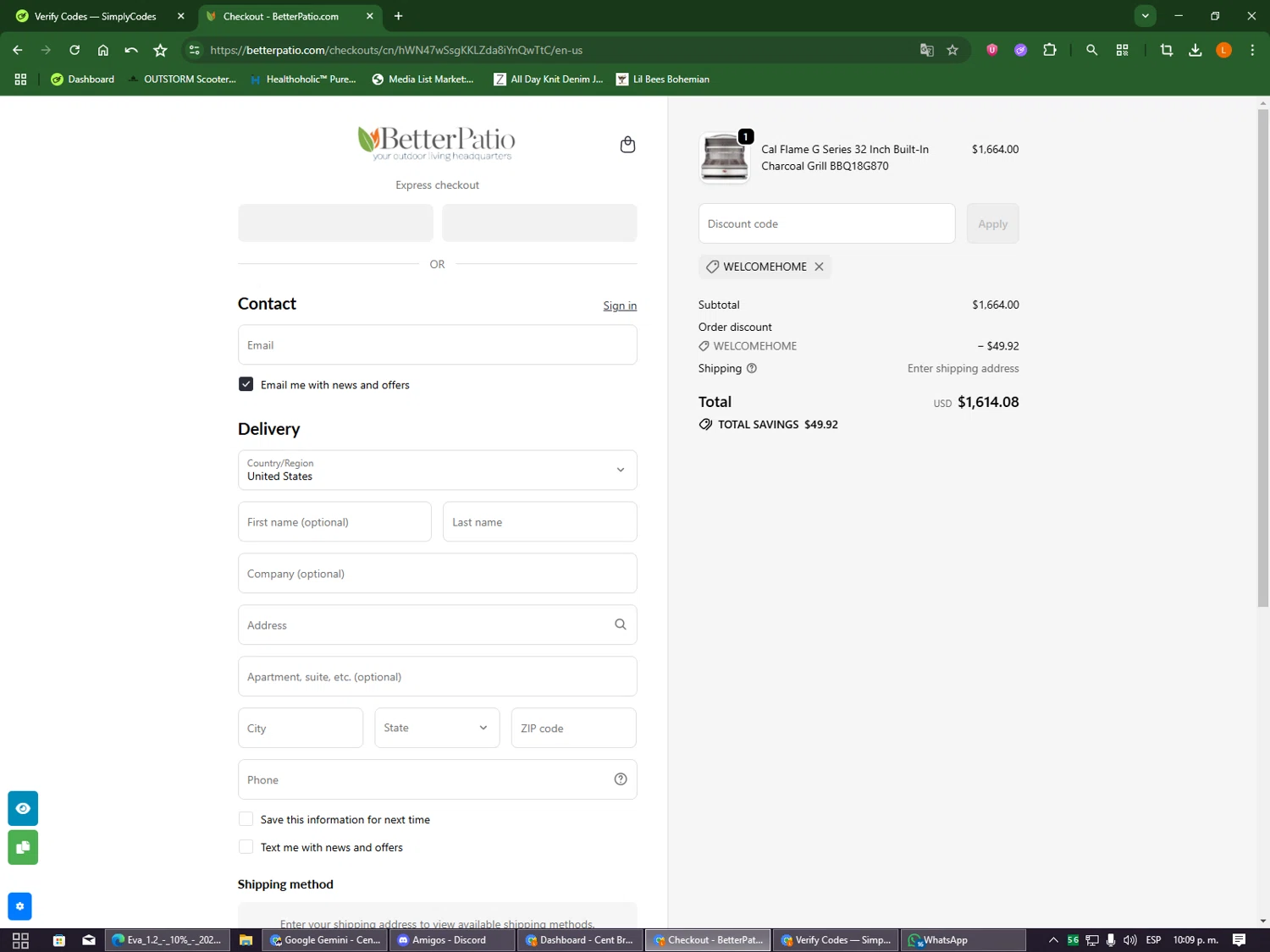The image size is (1270, 952).
Task: Click the blue gear extension button
Action: point(19,906)
